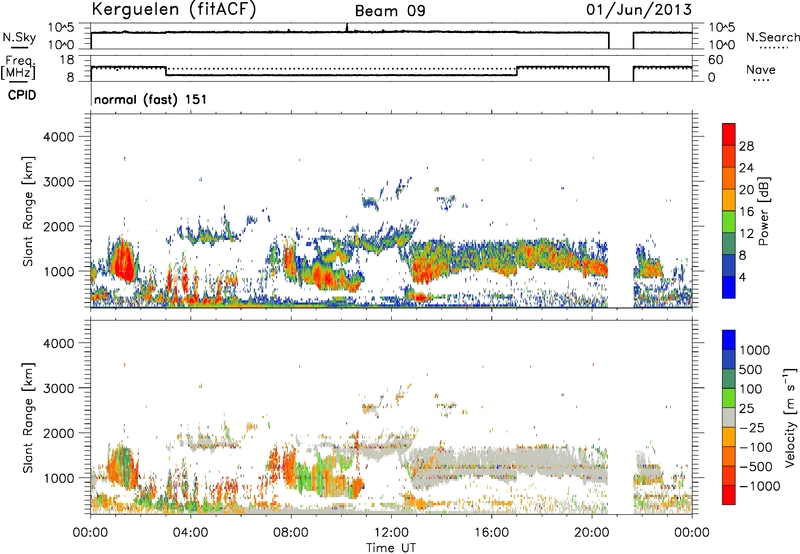Click the 'Nave' legend label
This screenshot has width=800, height=554.
761,69
